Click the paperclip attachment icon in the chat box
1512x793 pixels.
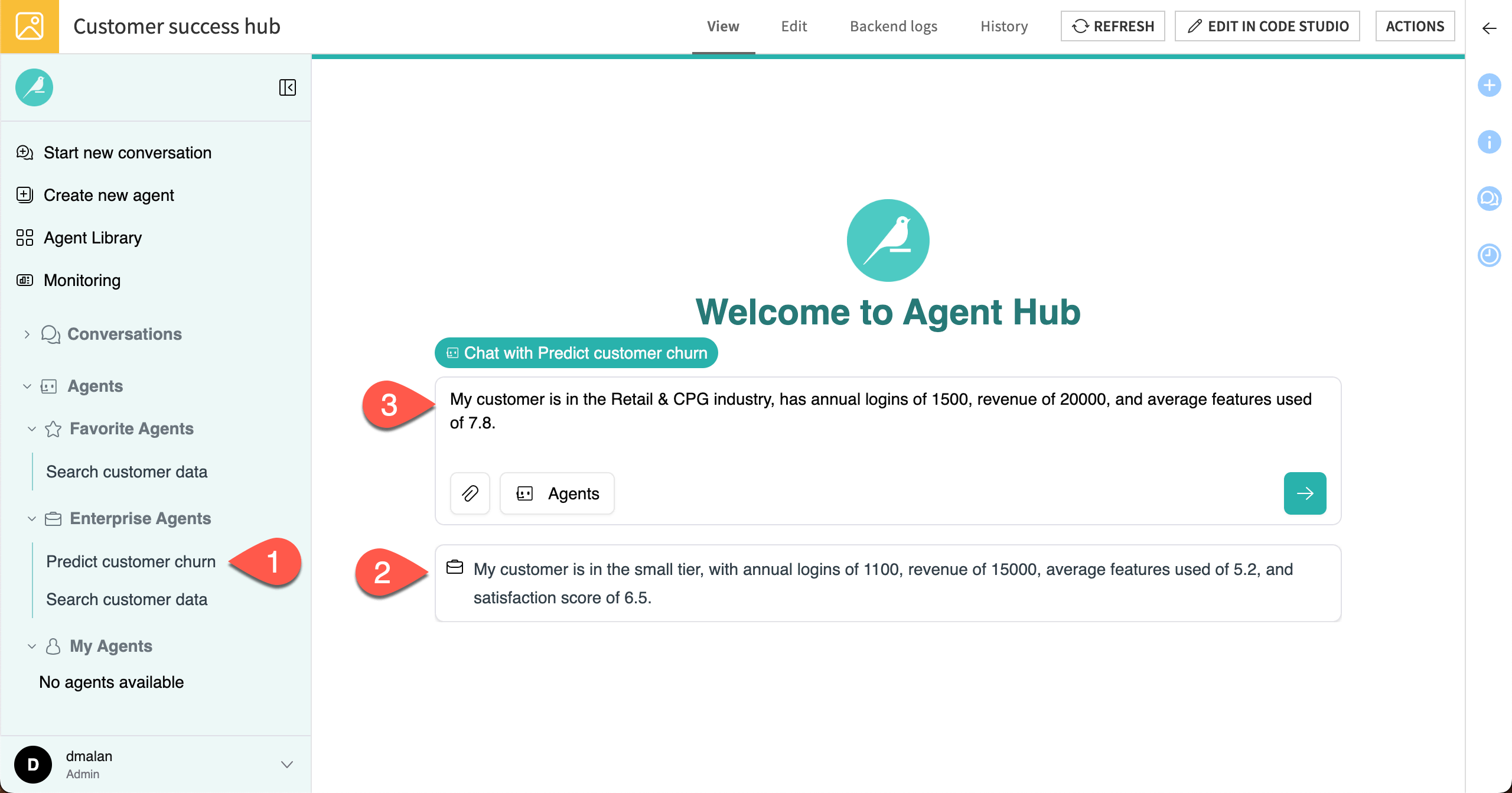[x=470, y=493]
